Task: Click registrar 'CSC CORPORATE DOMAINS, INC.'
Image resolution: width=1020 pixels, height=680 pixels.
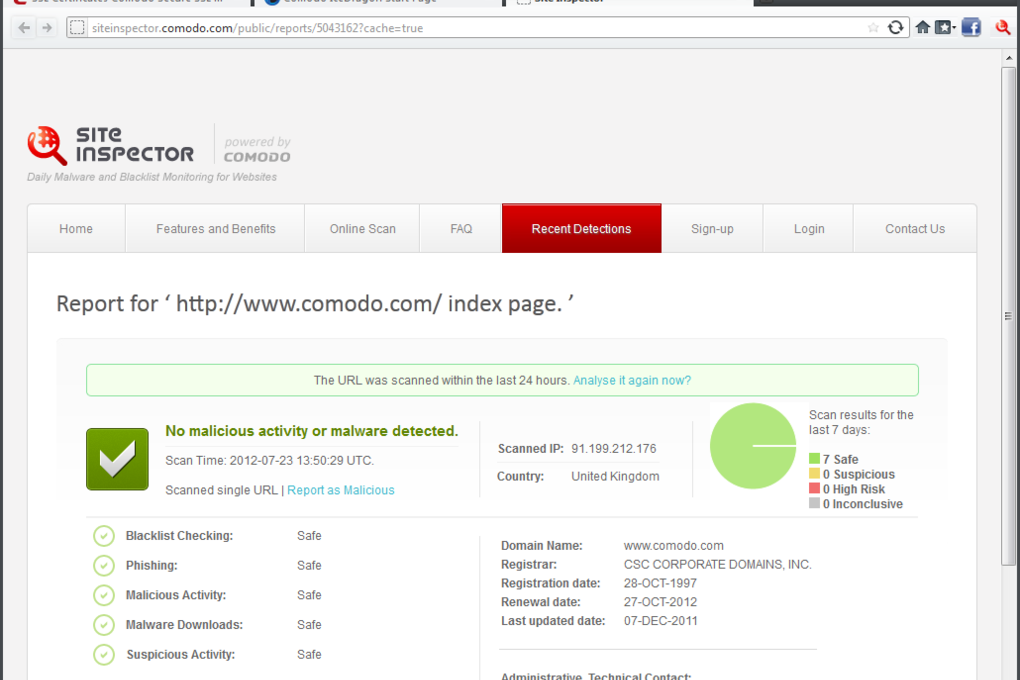Action: point(718,564)
